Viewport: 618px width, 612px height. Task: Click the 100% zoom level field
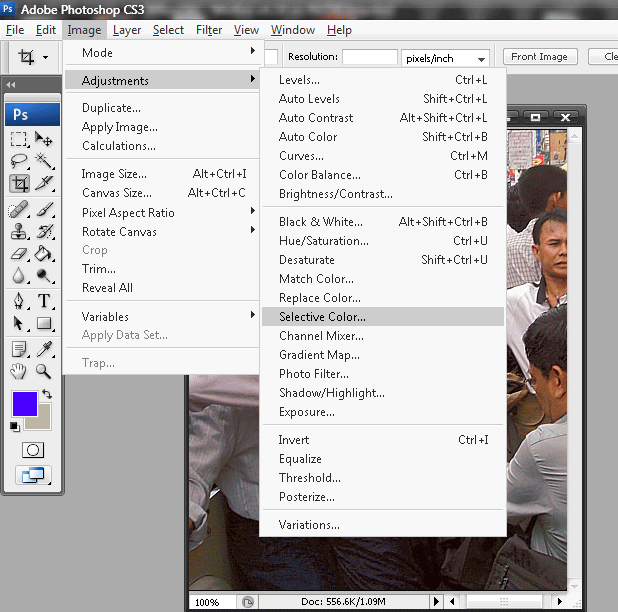click(213, 602)
